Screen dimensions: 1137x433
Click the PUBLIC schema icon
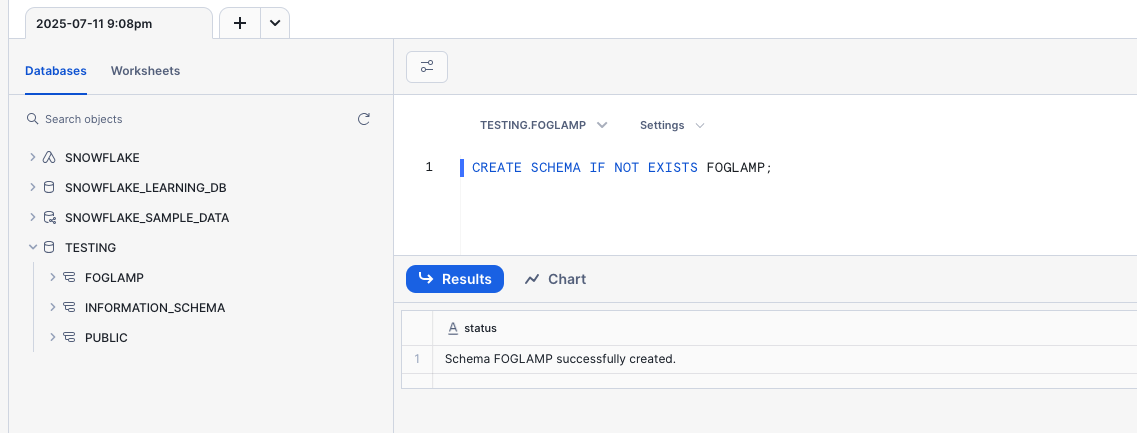coord(69,338)
